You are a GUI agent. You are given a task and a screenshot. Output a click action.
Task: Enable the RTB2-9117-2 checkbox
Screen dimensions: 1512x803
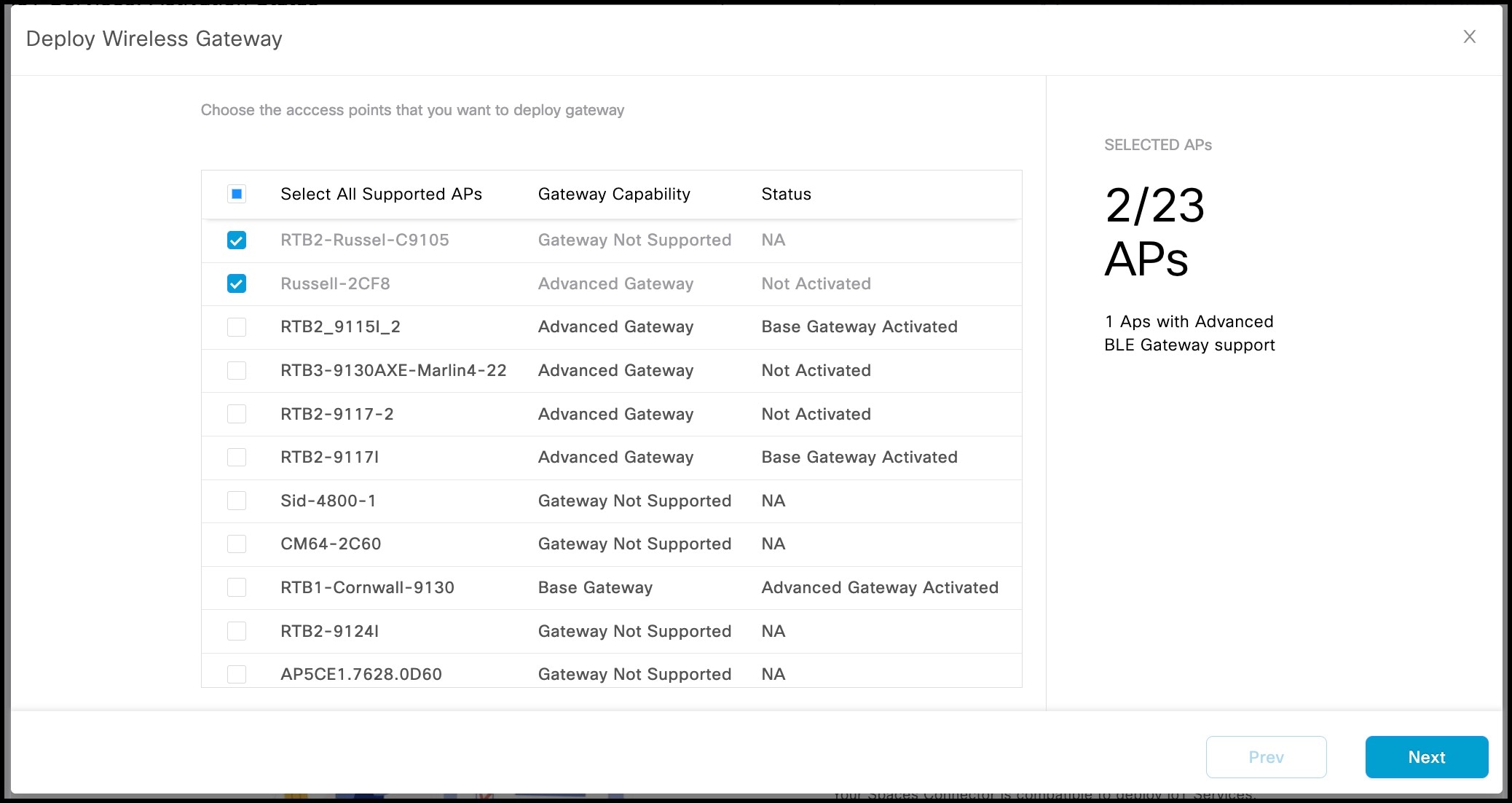237,414
